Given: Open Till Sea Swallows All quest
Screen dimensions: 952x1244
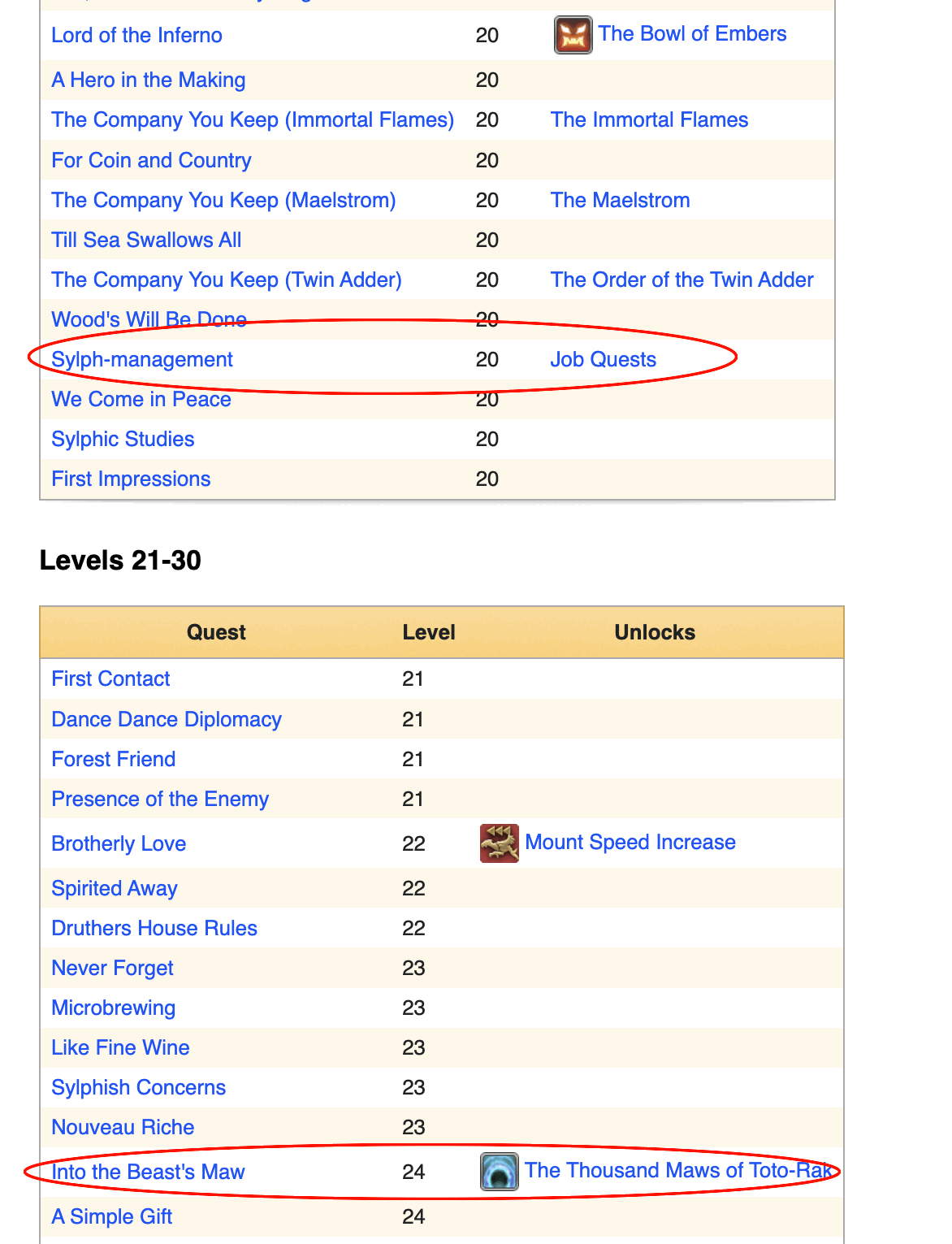Looking at the screenshot, I should point(146,240).
